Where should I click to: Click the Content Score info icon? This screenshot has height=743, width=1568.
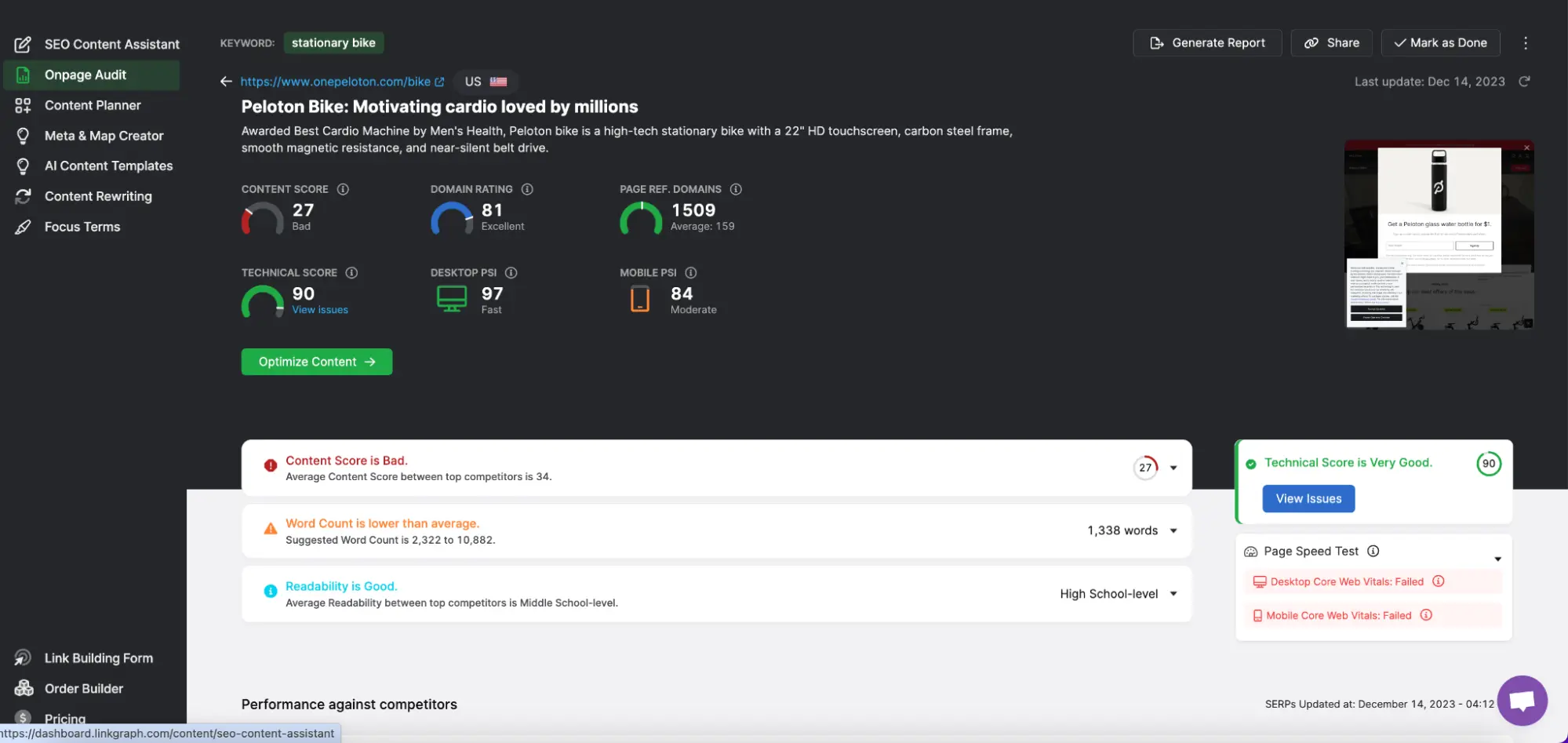click(x=343, y=189)
